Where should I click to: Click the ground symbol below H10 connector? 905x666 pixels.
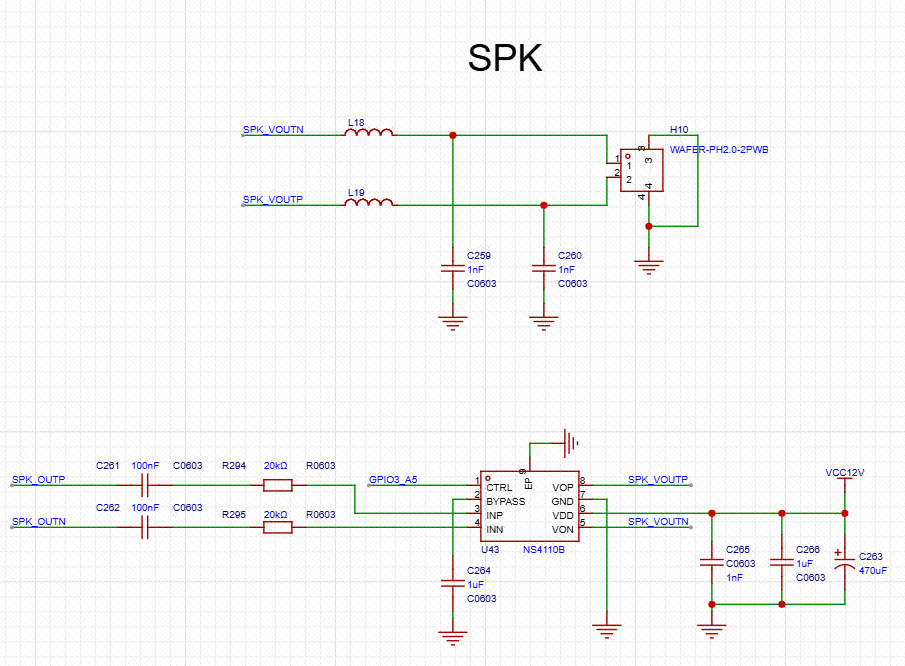pyautogui.click(x=649, y=266)
